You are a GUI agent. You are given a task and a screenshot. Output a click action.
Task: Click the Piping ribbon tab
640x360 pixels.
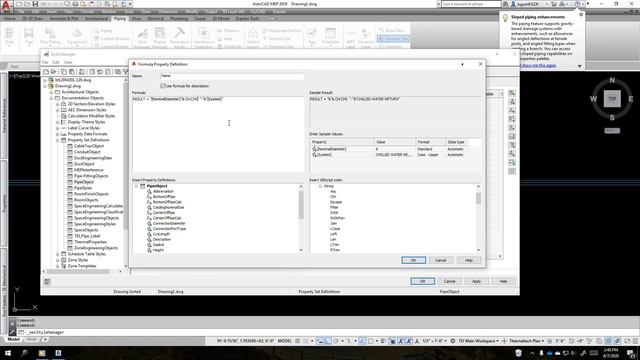(x=120, y=19)
